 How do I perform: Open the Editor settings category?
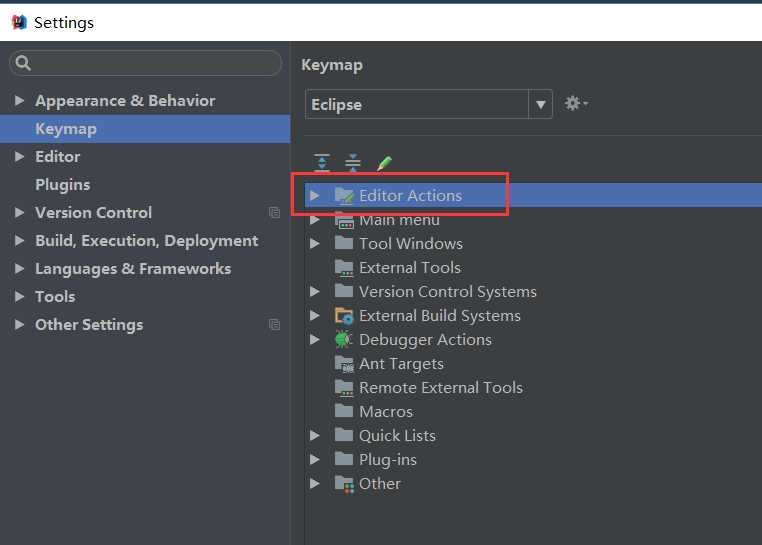tap(57, 157)
